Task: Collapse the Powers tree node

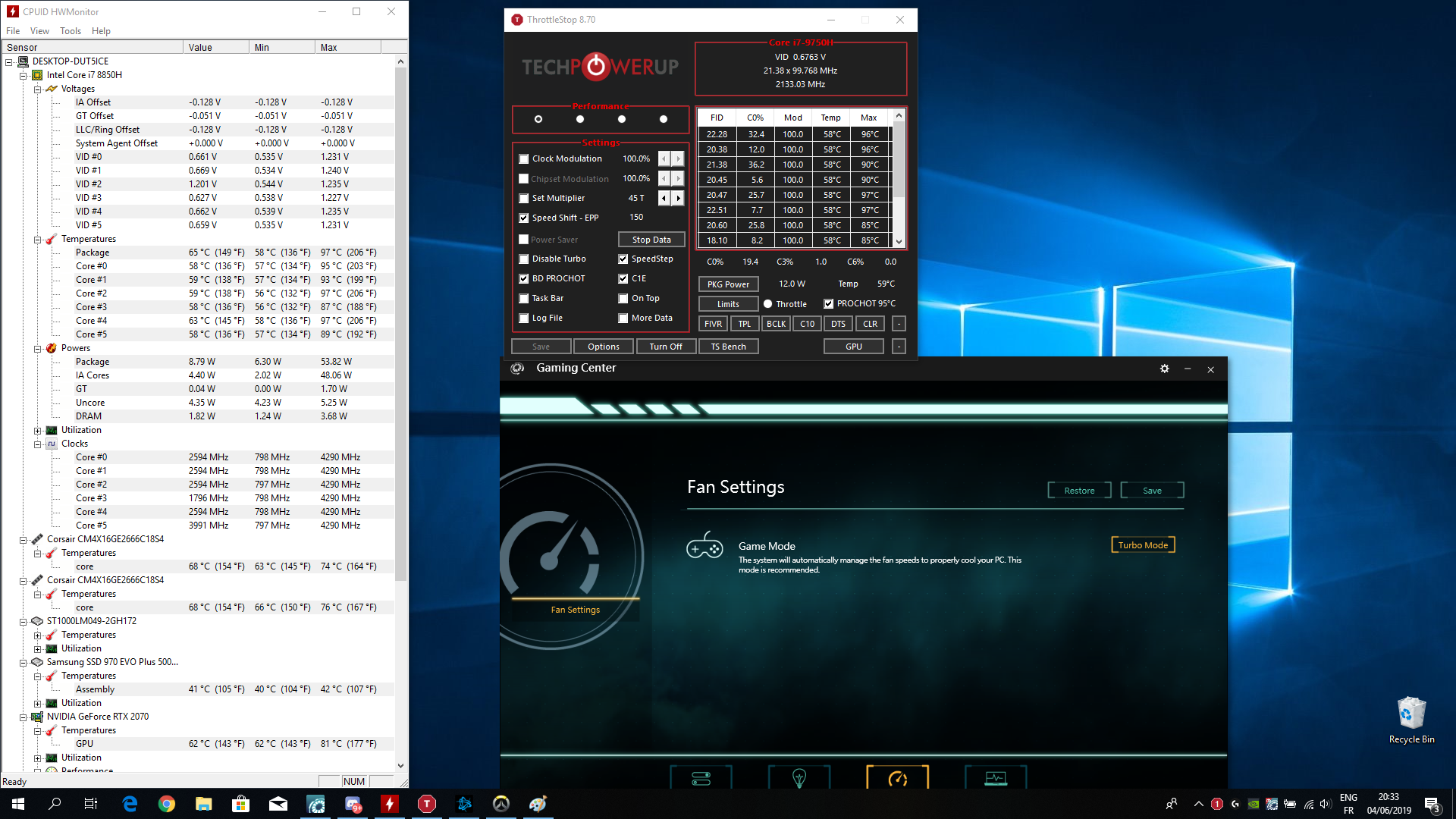Action: tap(37, 349)
